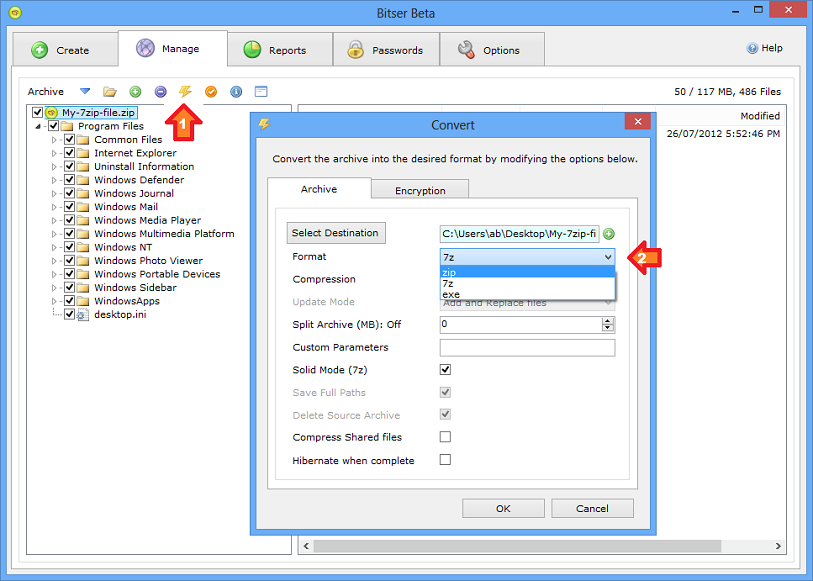Open the archive with the folder icon
813x581 pixels.
tap(109, 91)
